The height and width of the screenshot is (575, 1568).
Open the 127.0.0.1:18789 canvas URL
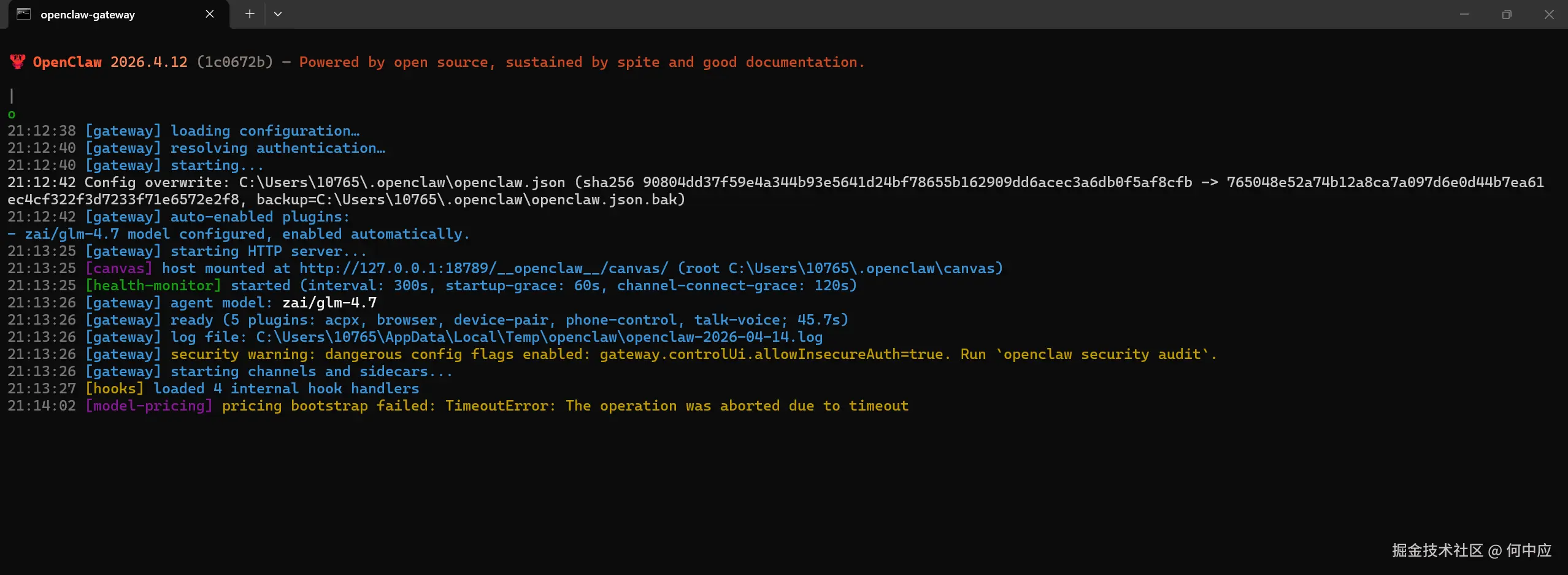pos(483,268)
